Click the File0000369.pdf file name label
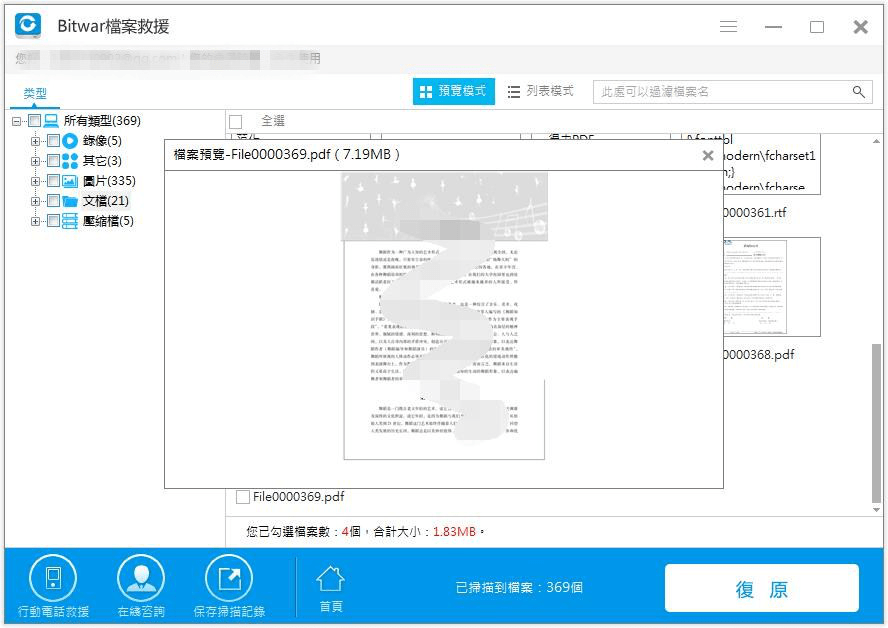888x628 pixels. pyautogui.click(x=298, y=497)
